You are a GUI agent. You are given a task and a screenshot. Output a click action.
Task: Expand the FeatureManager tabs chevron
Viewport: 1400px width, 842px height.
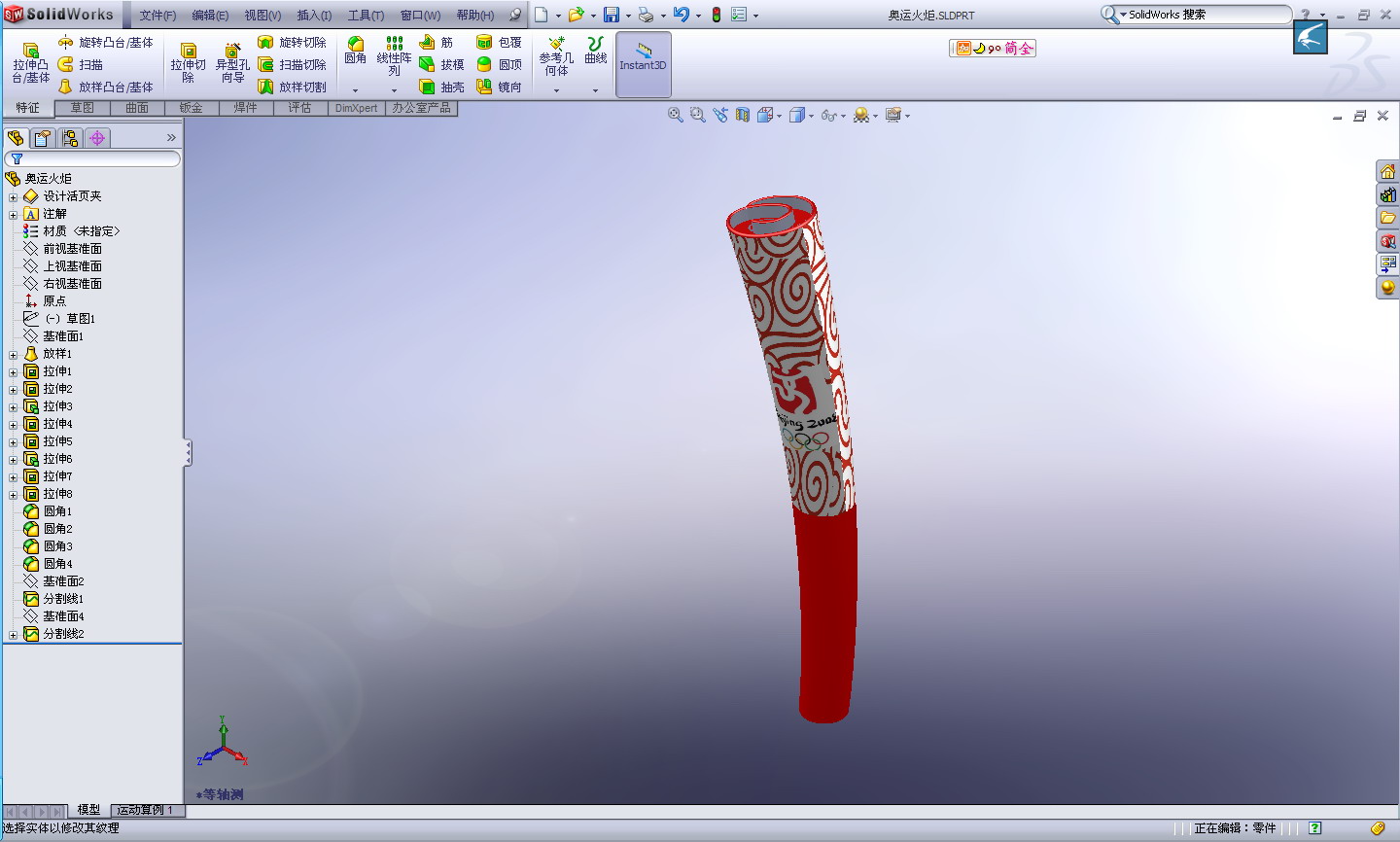click(x=171, y=138)
